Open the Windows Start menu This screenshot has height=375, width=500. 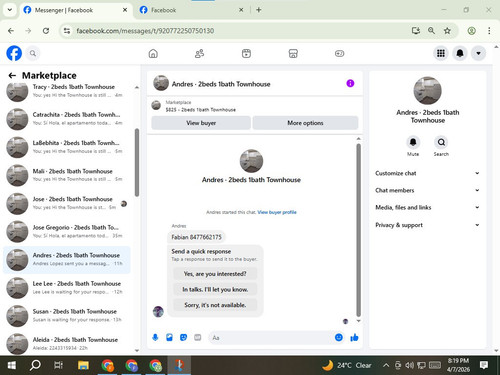pyautogui.click(x=12, y=365)
